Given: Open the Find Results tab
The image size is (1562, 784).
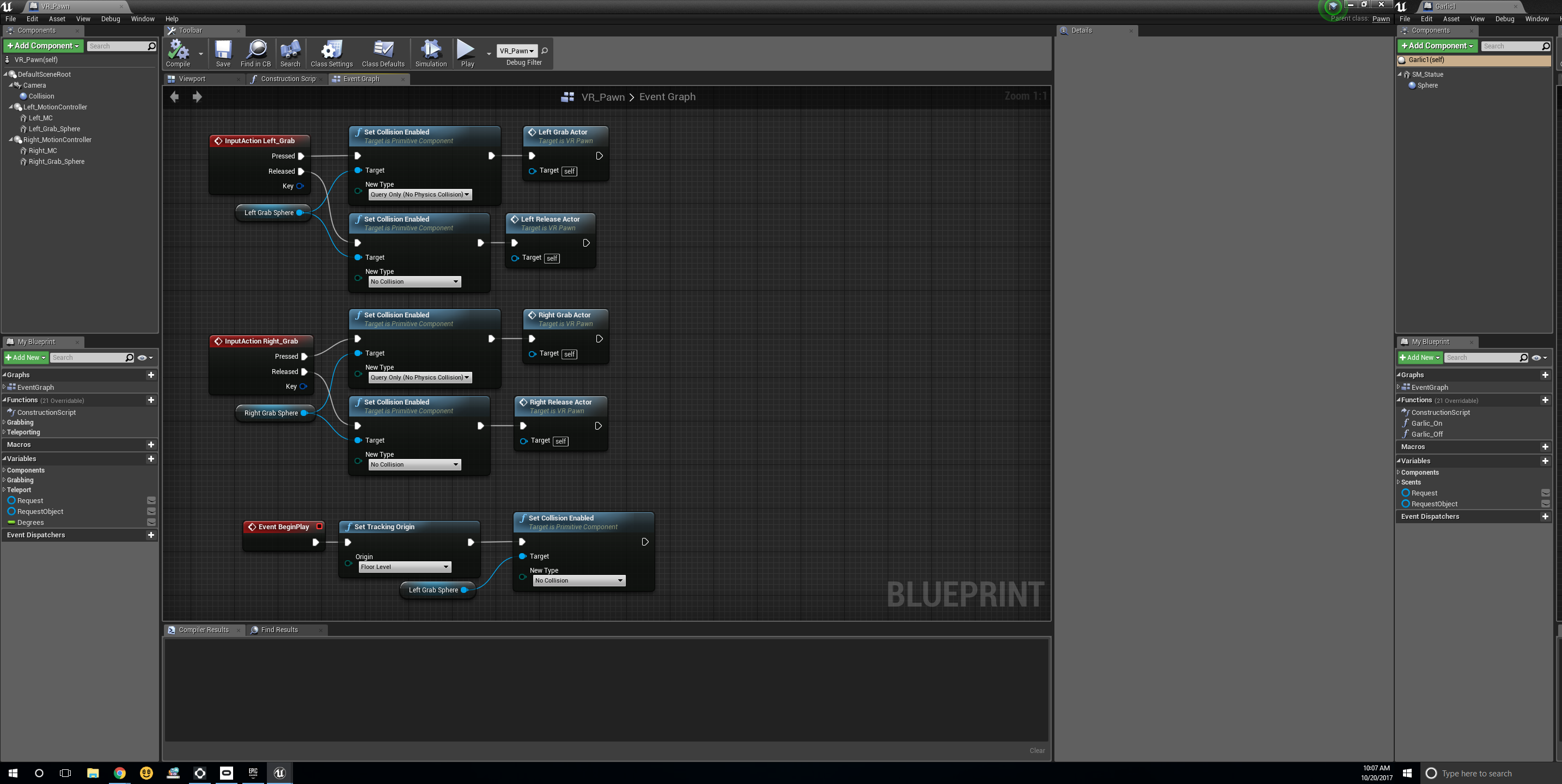Looking at the screenshot, I should [x=279, y=629].
